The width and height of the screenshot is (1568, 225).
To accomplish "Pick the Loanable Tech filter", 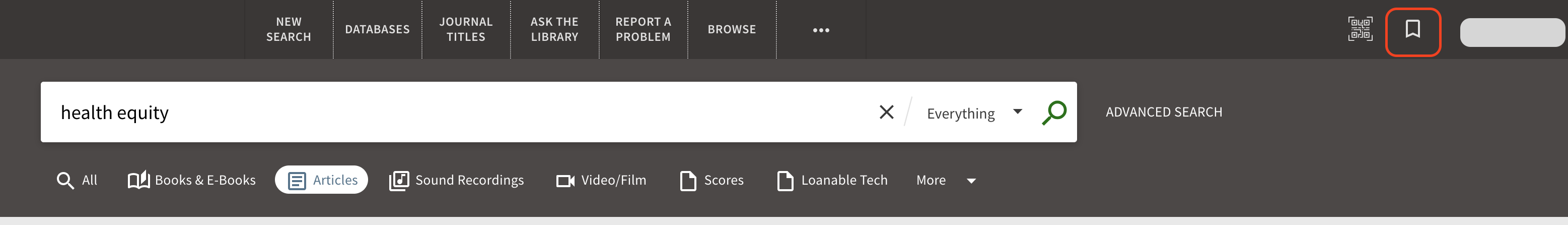I will click(x=832, y=180).
